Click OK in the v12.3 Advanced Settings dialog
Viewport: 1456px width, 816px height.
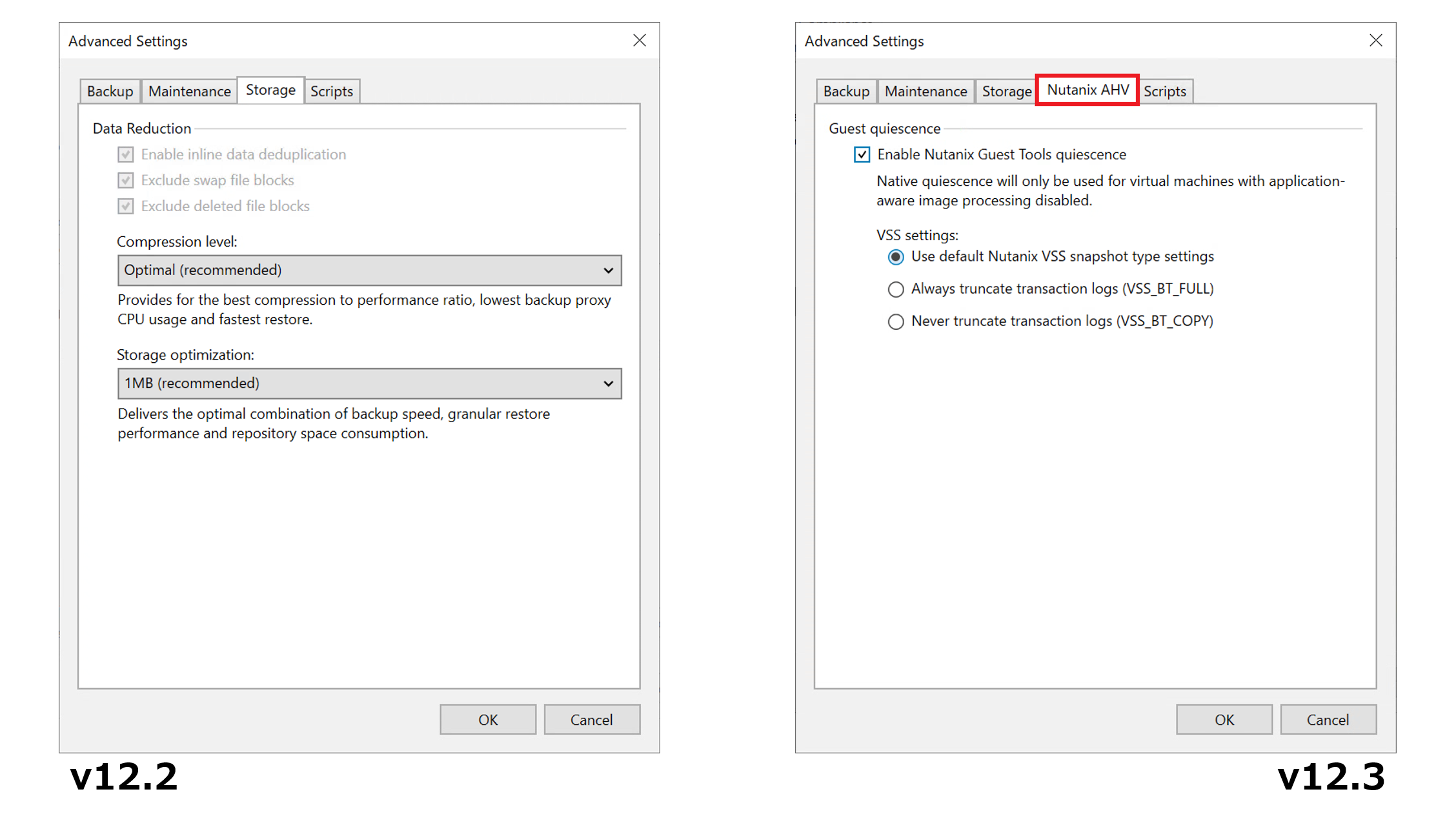tap(1224, 719)
